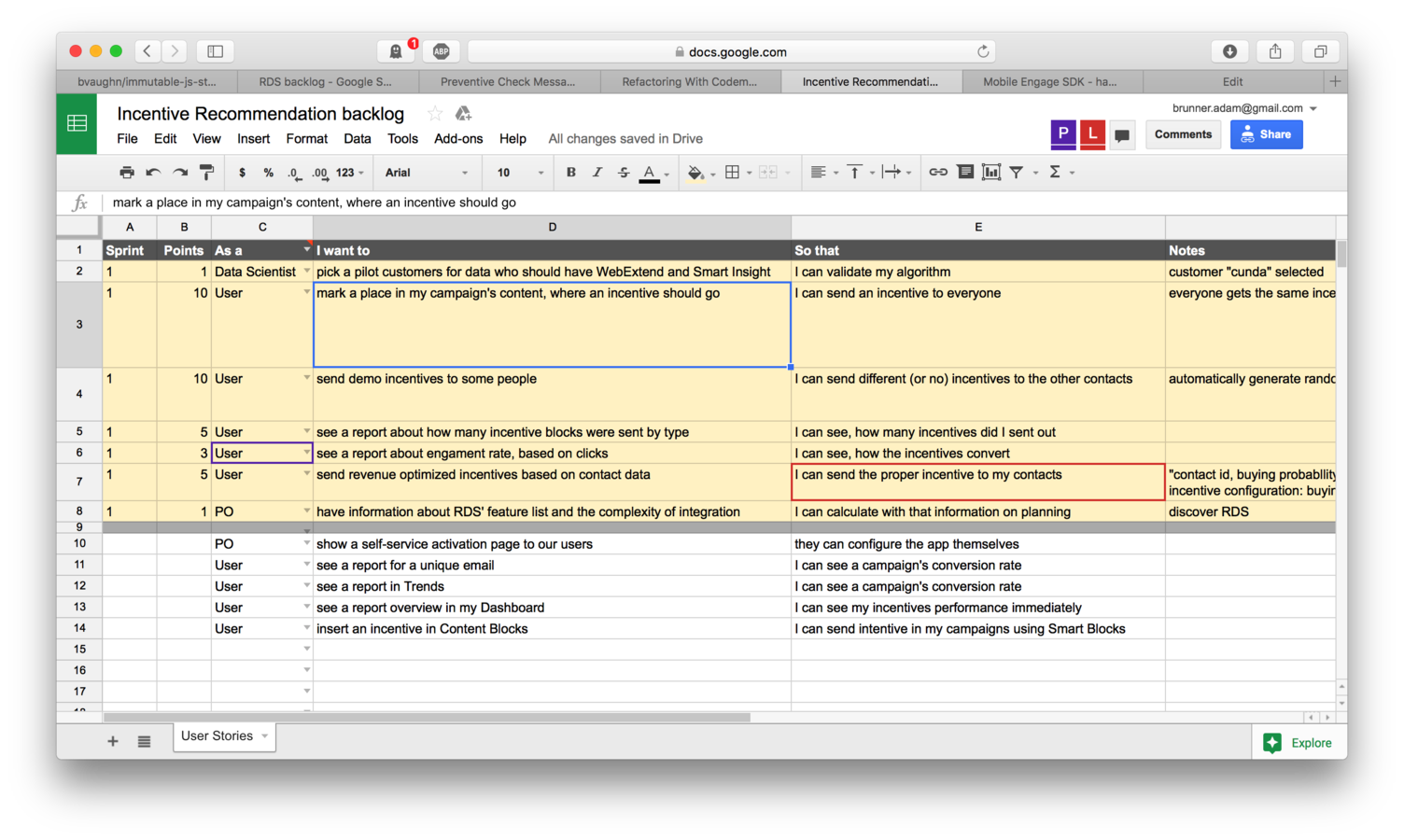Go back in Safari

point(147,51)
